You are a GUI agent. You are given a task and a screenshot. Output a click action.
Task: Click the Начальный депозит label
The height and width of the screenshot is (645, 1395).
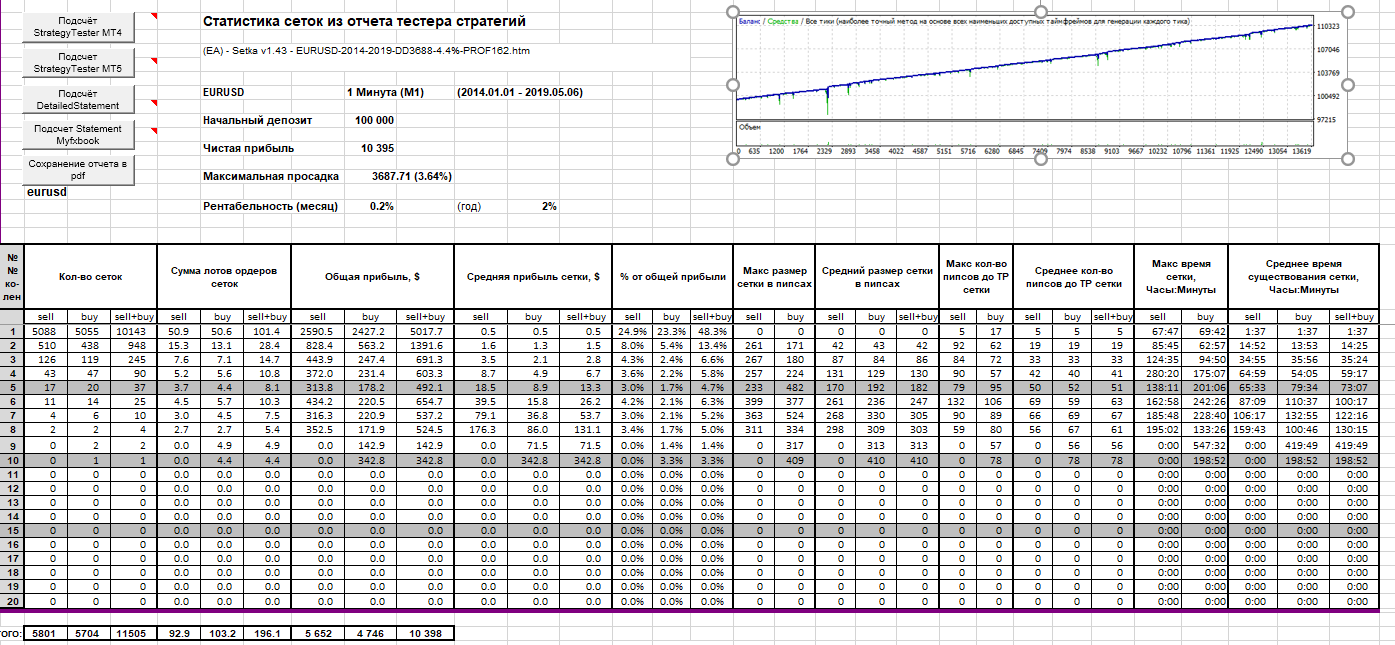tap(257, 120)
